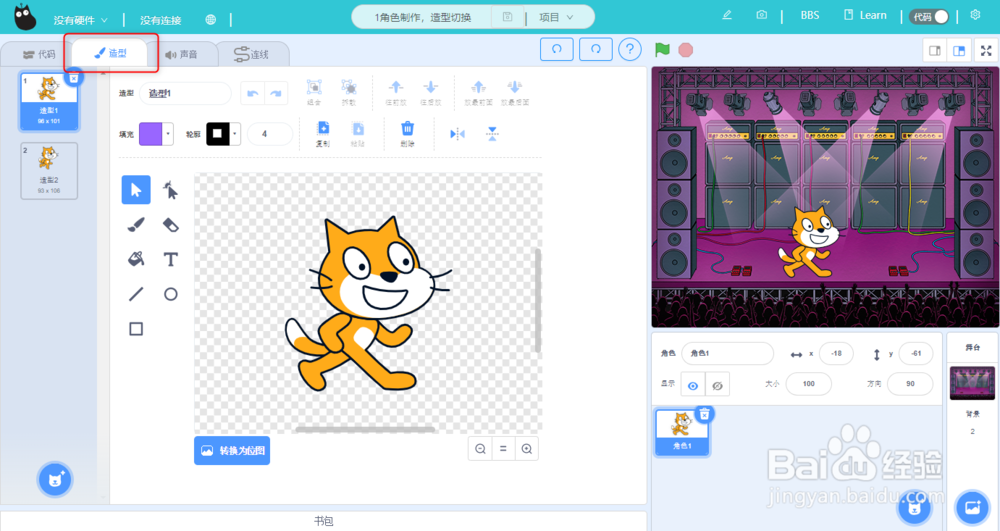The height and width of the screenshot is (531, 1000).
Task: Click the costume redo arrow
Action: (276, 94)
